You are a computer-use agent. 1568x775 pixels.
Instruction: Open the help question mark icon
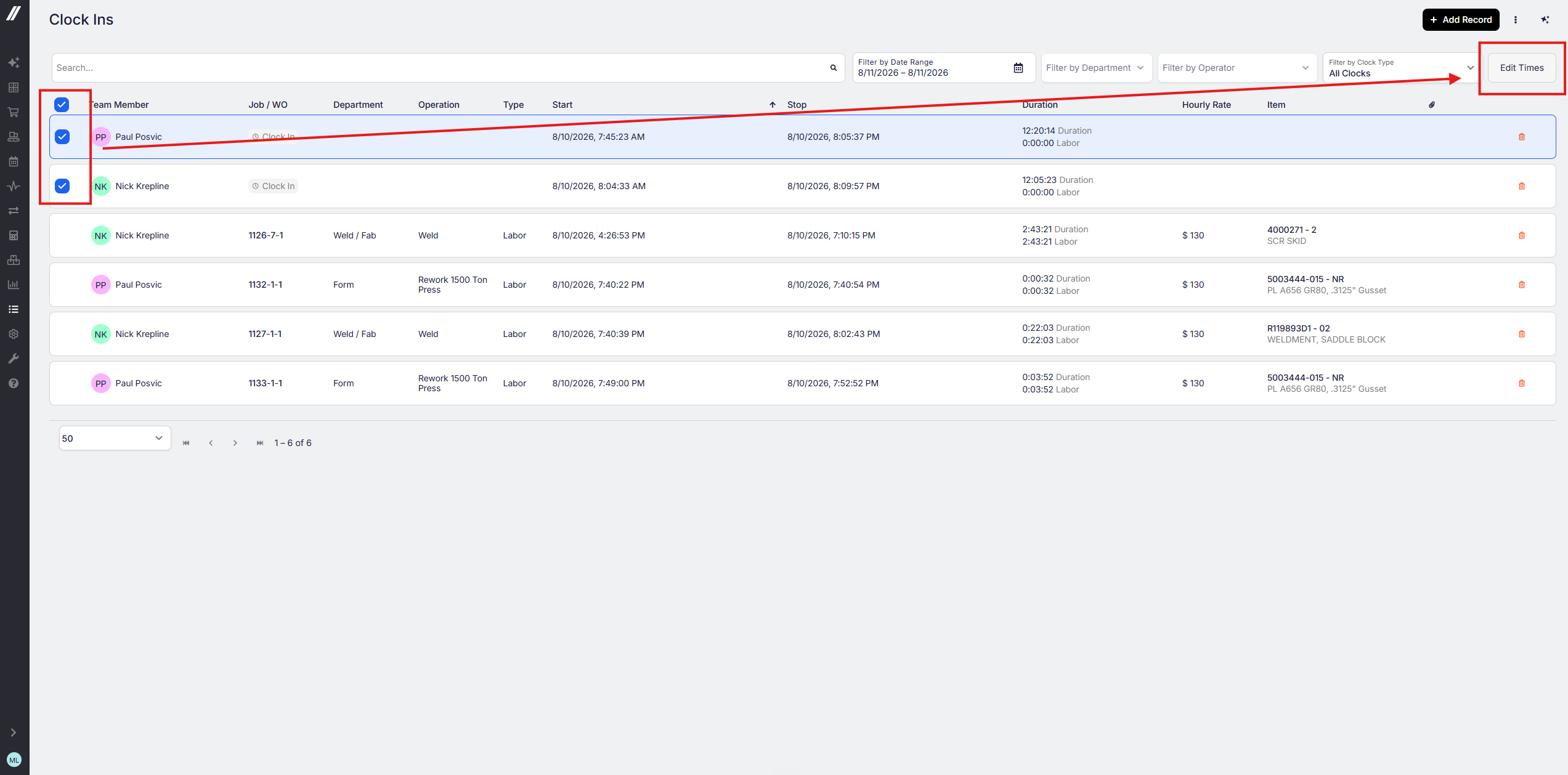[x=14, y=383]
